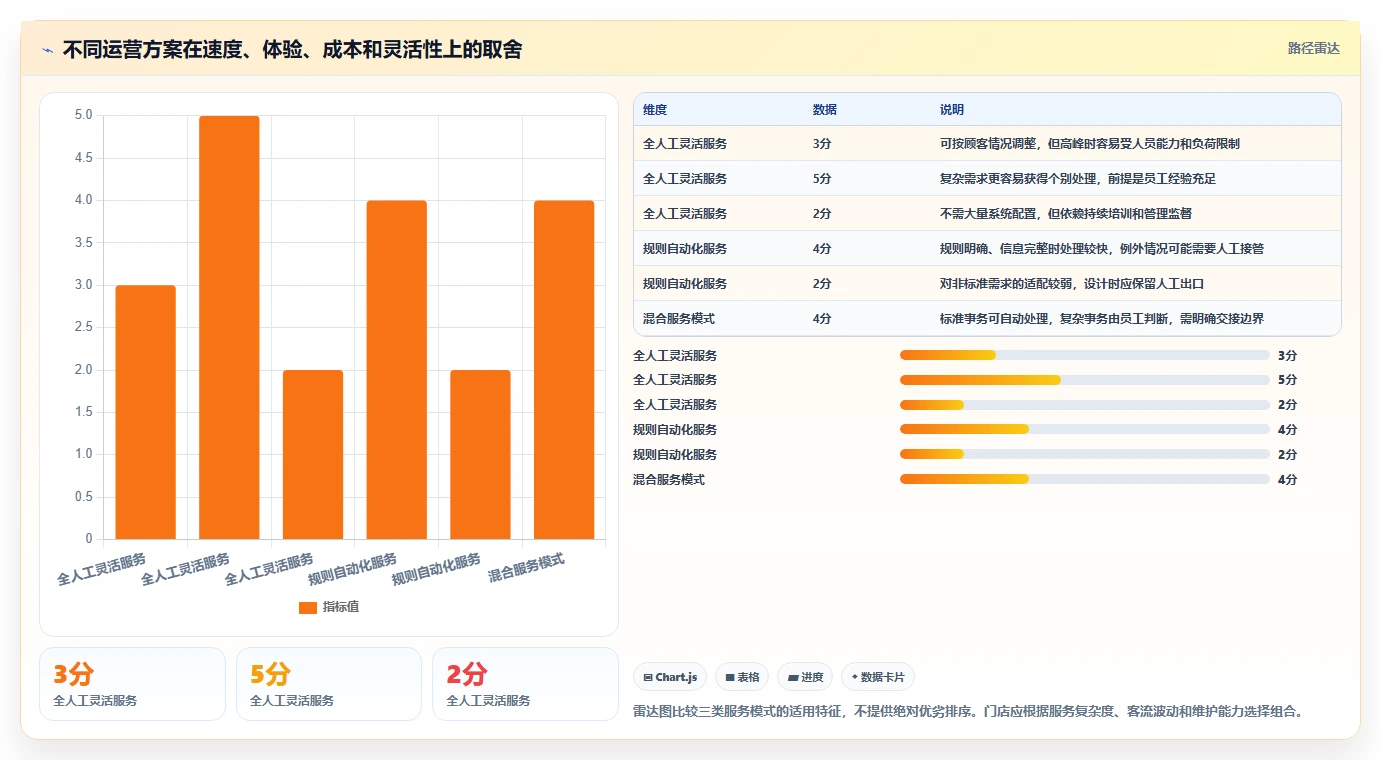Toggle the 指标值 legend label
This screenshot has width=1381, height=760.
pyautogui.click(x=340, y=607)
